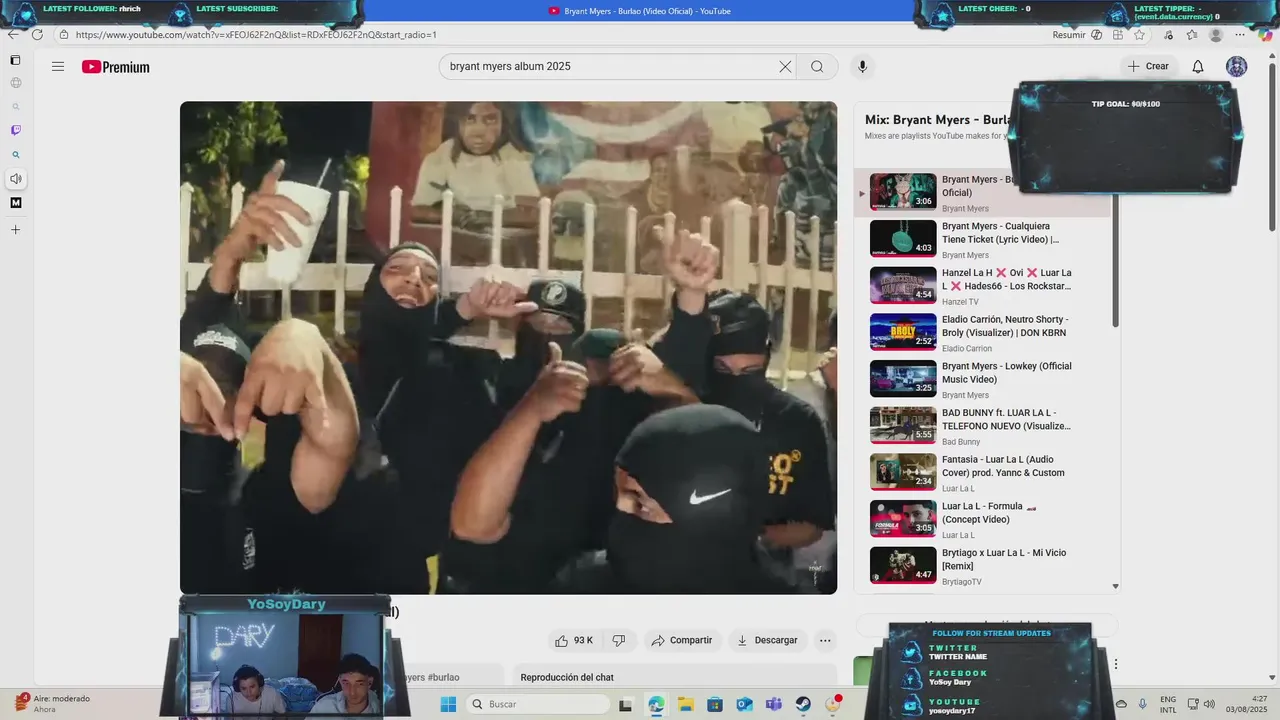Open the black M sidebar app icon
The height and width of the screenshot is (720, 1280).
coord(15,203)
